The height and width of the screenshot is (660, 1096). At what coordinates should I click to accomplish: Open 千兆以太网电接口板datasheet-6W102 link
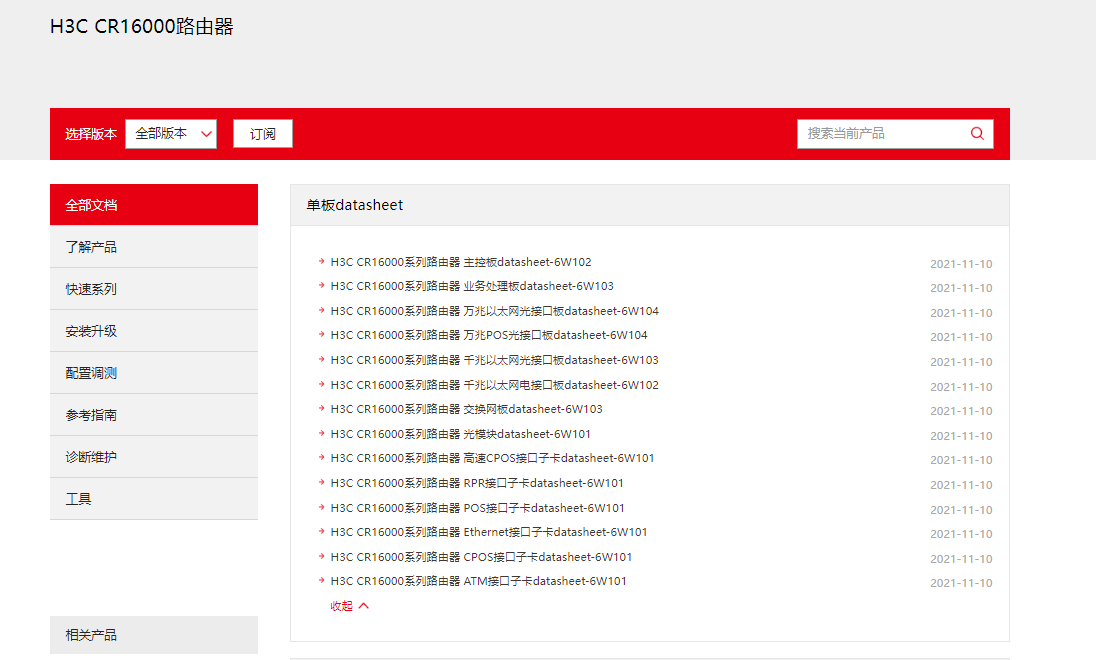click(x=494, y=385)
